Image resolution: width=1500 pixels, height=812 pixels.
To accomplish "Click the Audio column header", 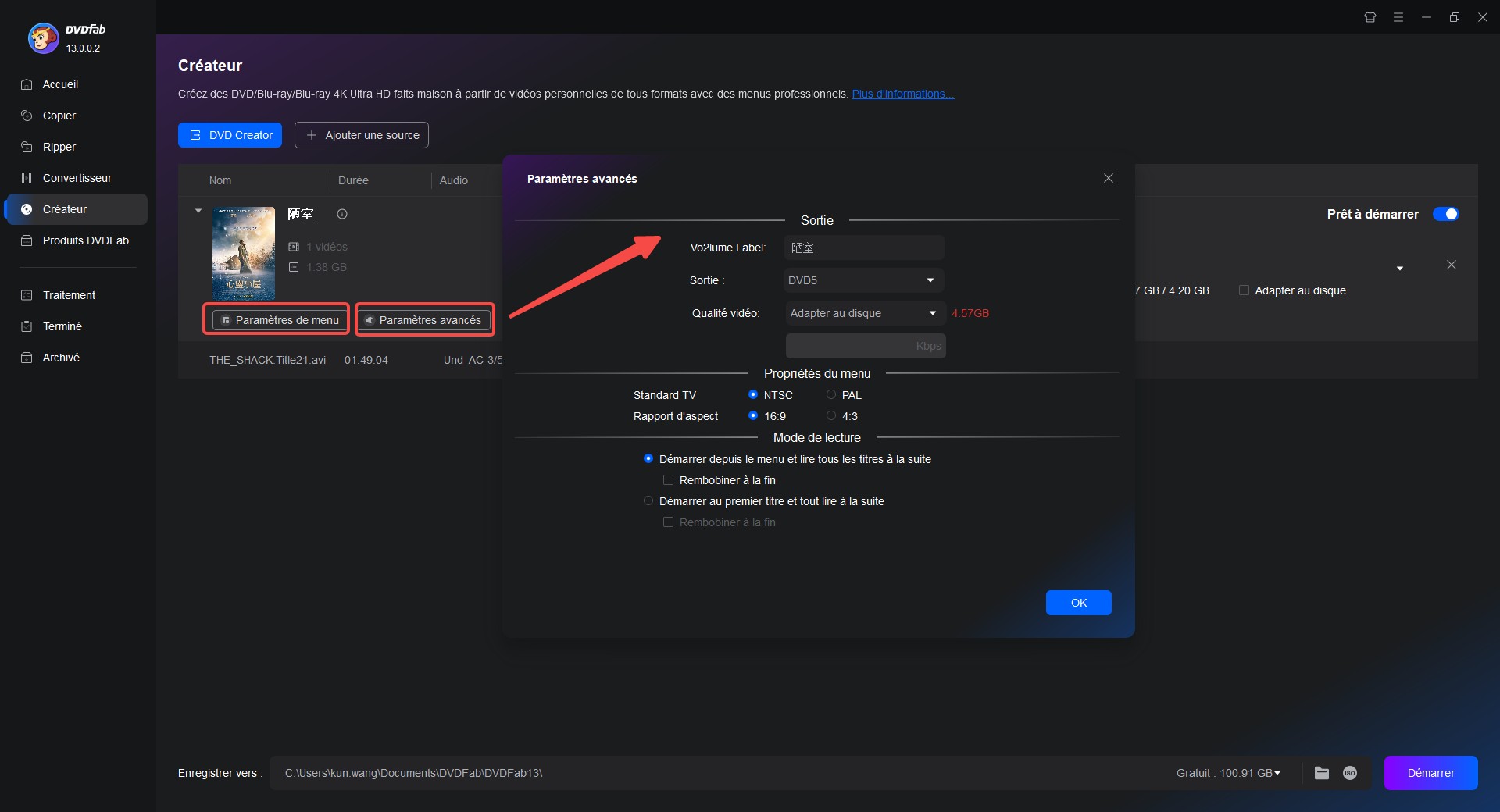I will [x=453, y=180].
